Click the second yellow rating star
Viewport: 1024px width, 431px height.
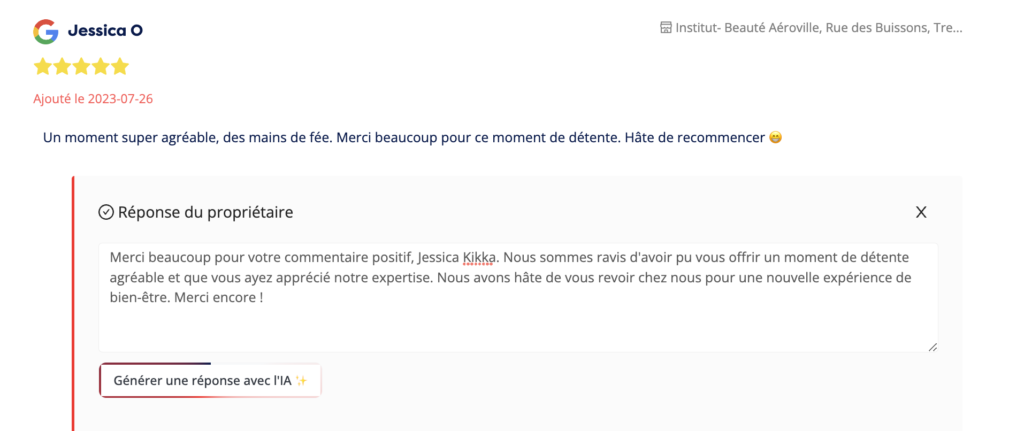click(x=62, y=67)
